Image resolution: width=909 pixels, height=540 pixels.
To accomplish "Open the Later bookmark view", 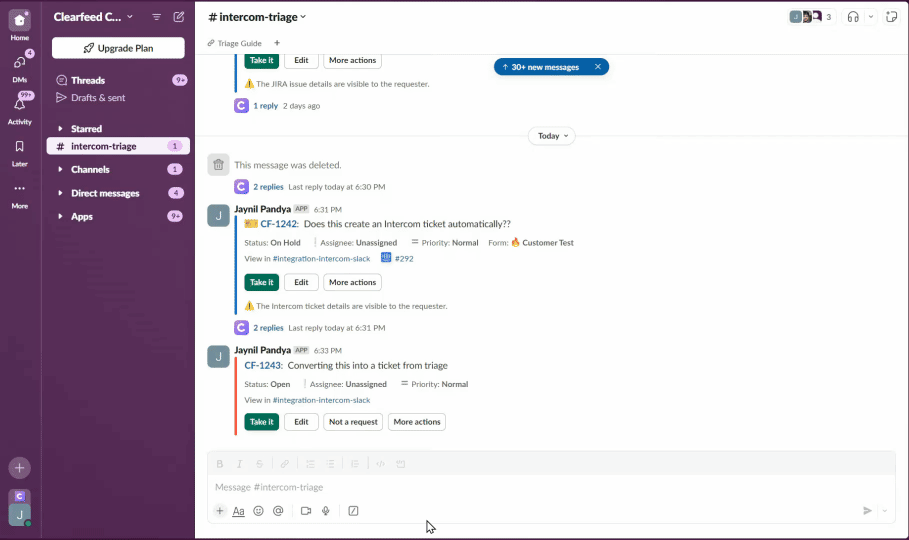I will click(20, 147).
